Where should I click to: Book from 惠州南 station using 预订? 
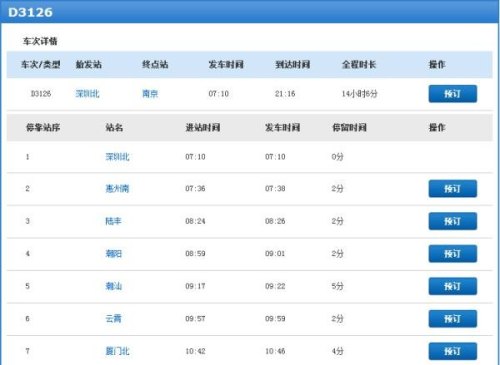click(453, 189)
